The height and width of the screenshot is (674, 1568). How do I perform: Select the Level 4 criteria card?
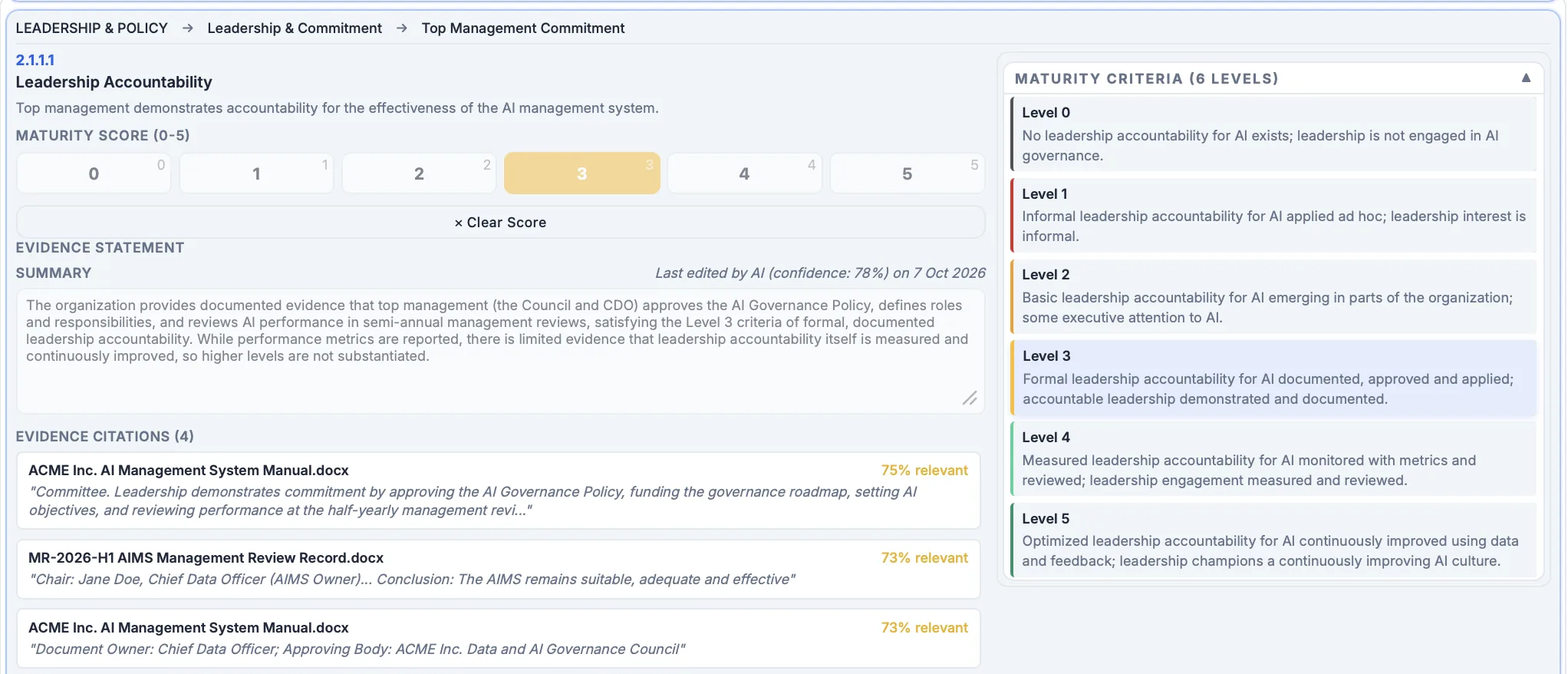1273,459
